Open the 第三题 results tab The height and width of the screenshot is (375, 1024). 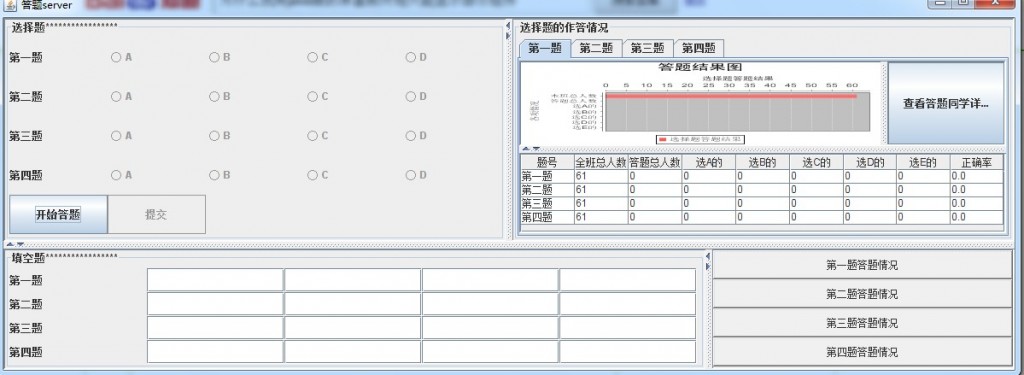tap(647, 48)
